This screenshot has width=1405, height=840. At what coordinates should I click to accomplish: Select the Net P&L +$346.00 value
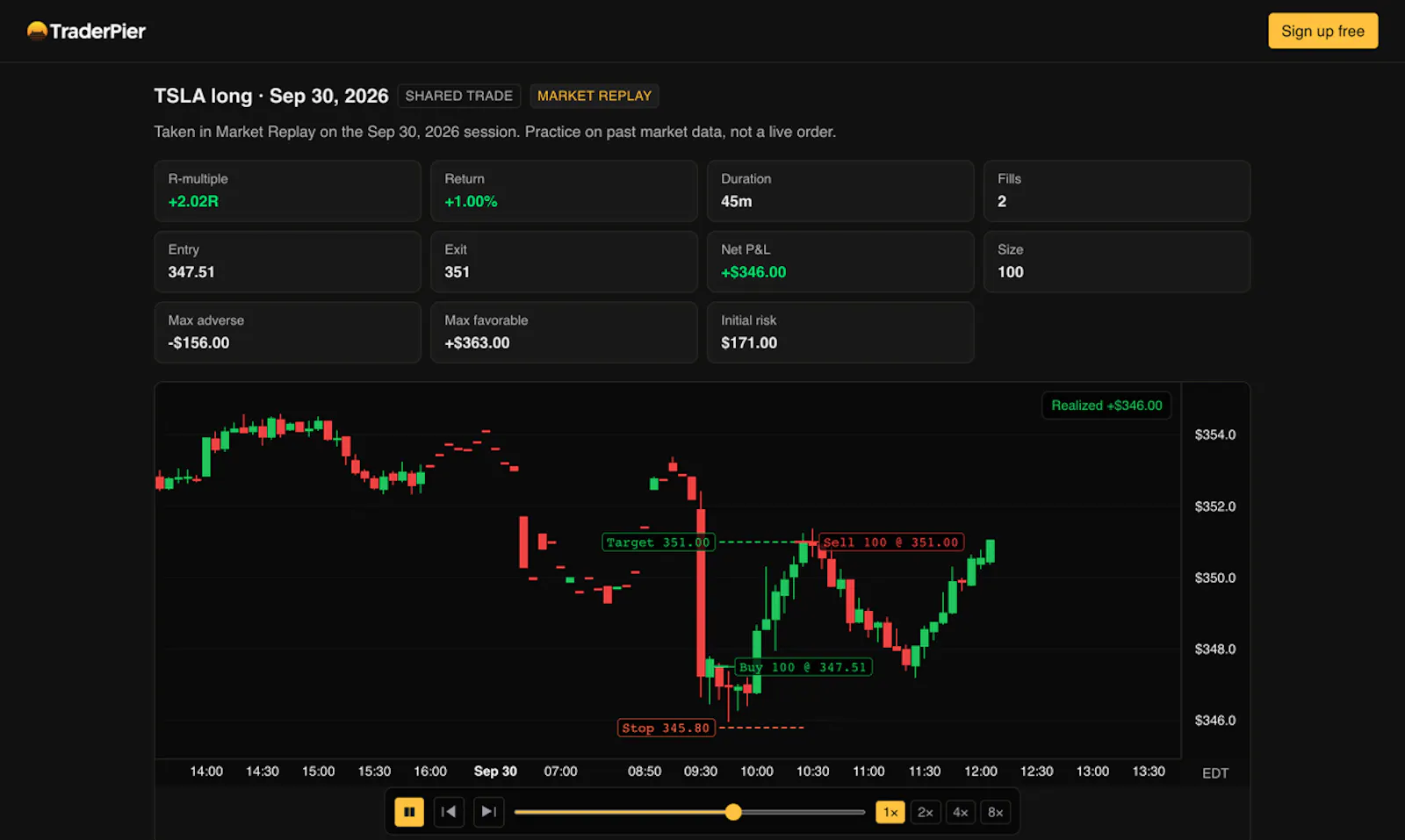tap(753, 272)
